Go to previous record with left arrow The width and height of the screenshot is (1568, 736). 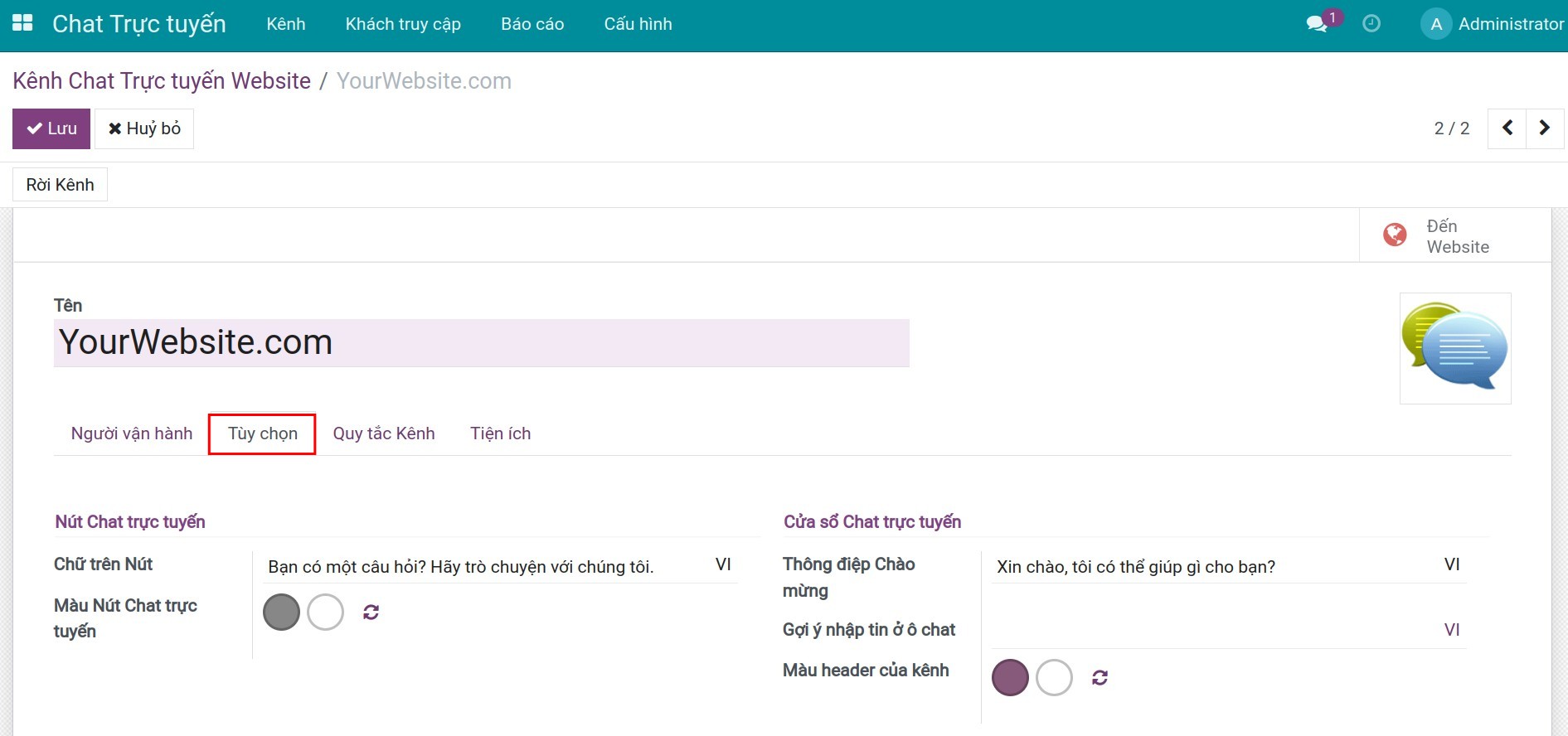point(1507,128)
